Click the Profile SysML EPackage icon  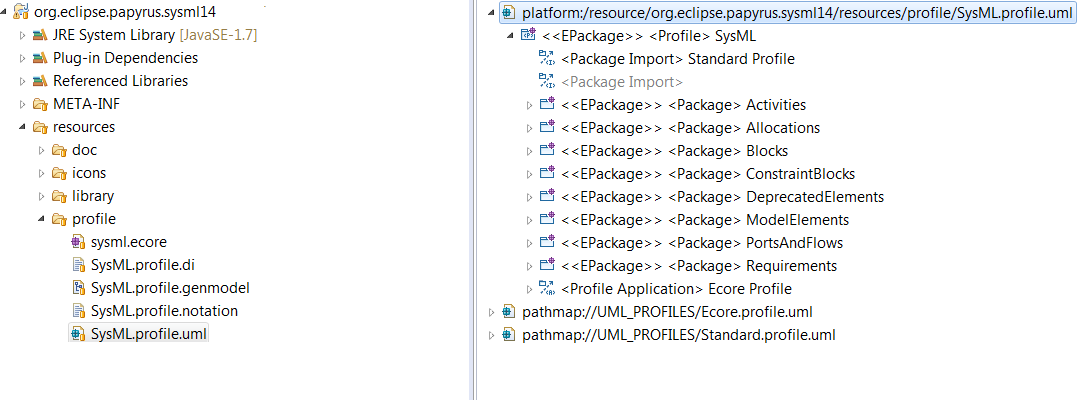pyautogui.click(x=528, y=35)
